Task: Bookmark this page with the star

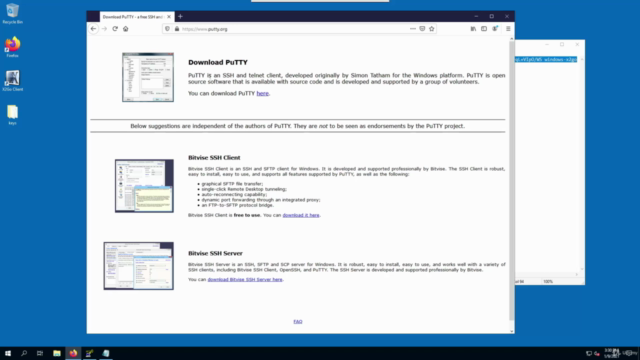Action: pos(431,29)
